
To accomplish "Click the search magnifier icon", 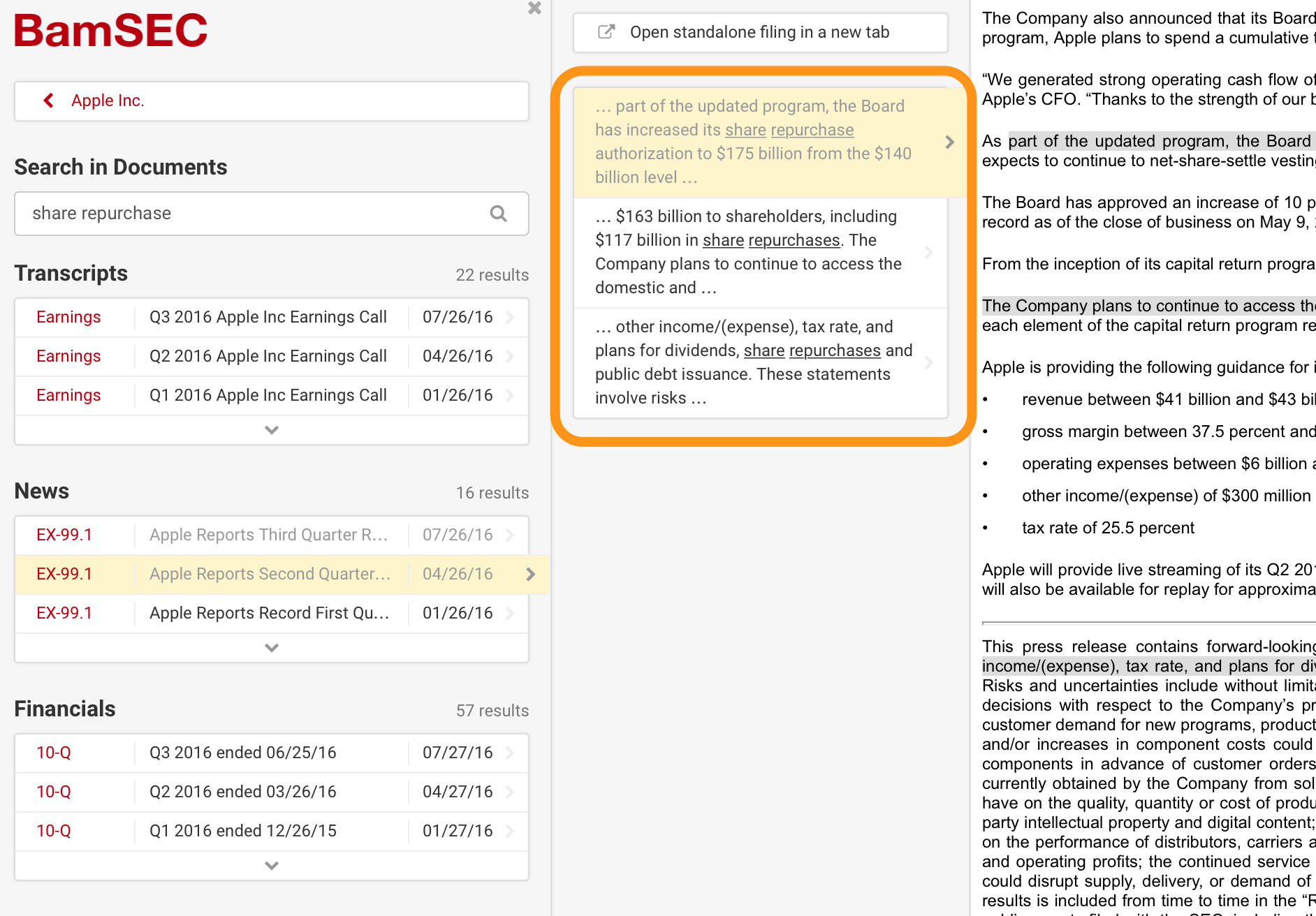I will [x=498, y=214].
